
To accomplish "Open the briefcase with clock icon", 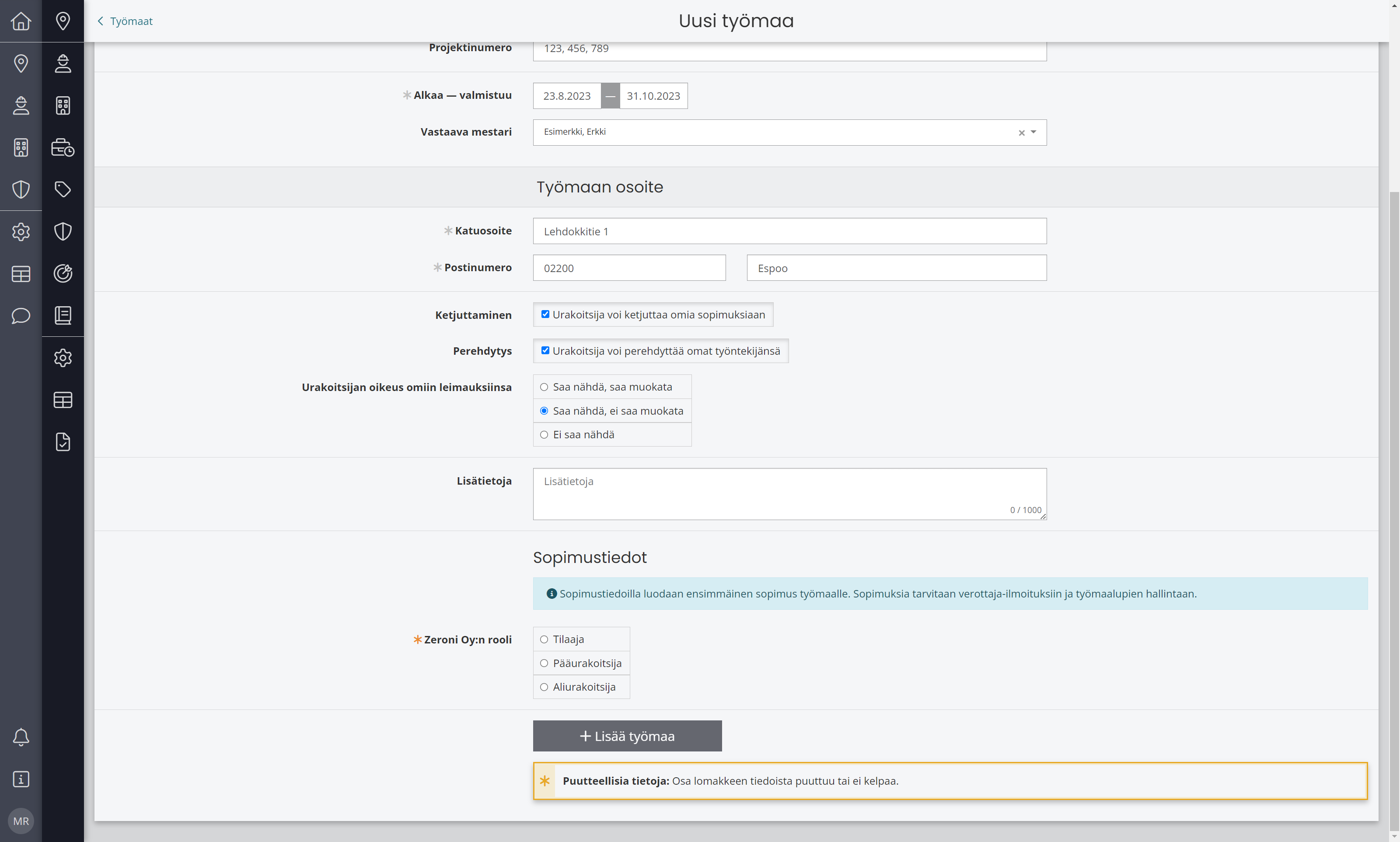I will (x=63, y=147).
